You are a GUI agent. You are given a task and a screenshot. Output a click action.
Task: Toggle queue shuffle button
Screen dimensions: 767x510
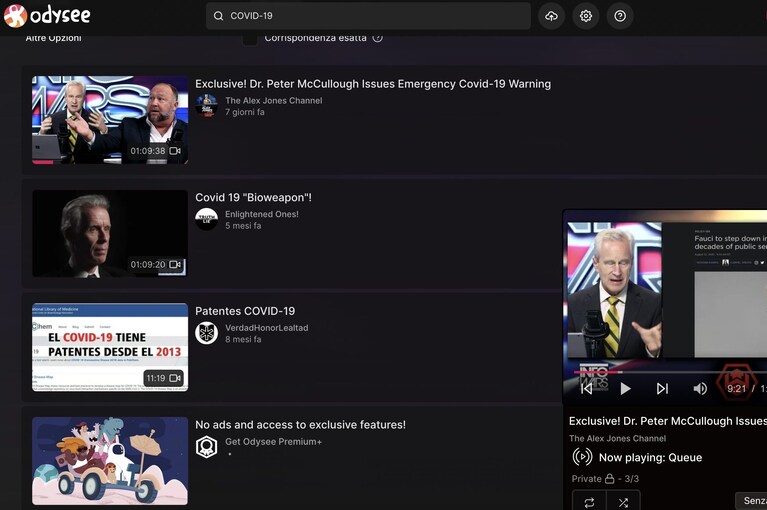tap(623, 501)
